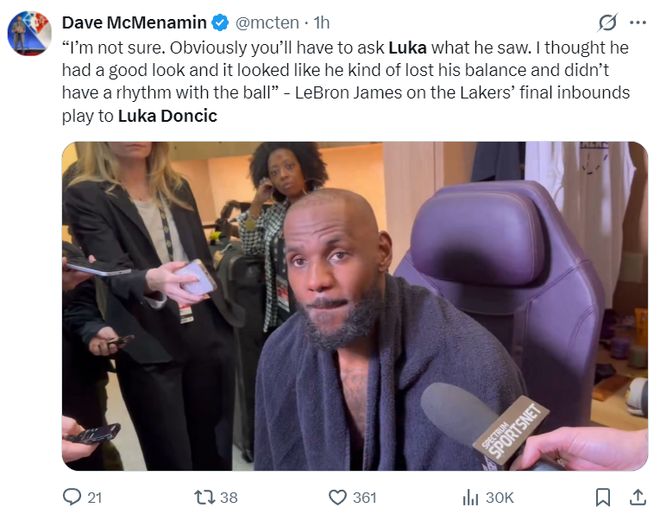660x514 pixels.
Task: Open view analytics bar chart icon
Action: [470, 497]
